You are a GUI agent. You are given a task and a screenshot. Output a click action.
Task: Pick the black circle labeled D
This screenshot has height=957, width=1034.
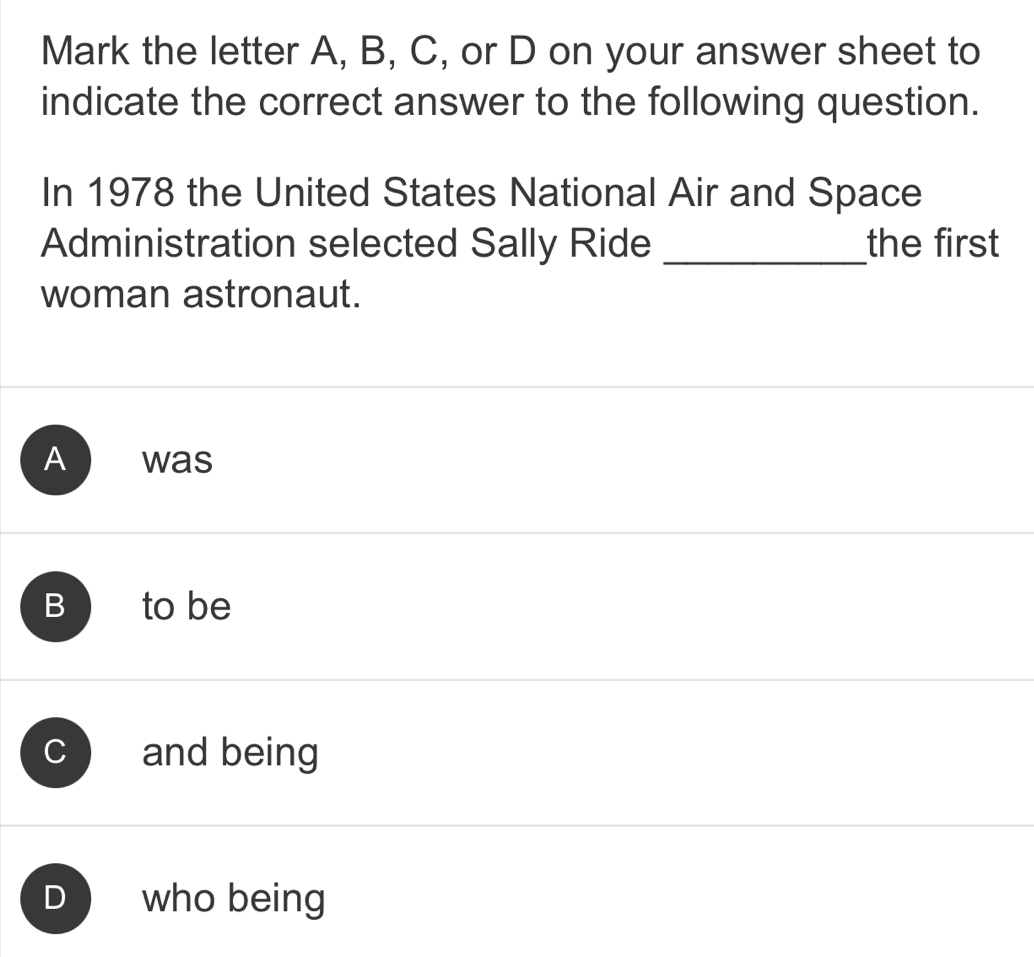pos(57,898)
